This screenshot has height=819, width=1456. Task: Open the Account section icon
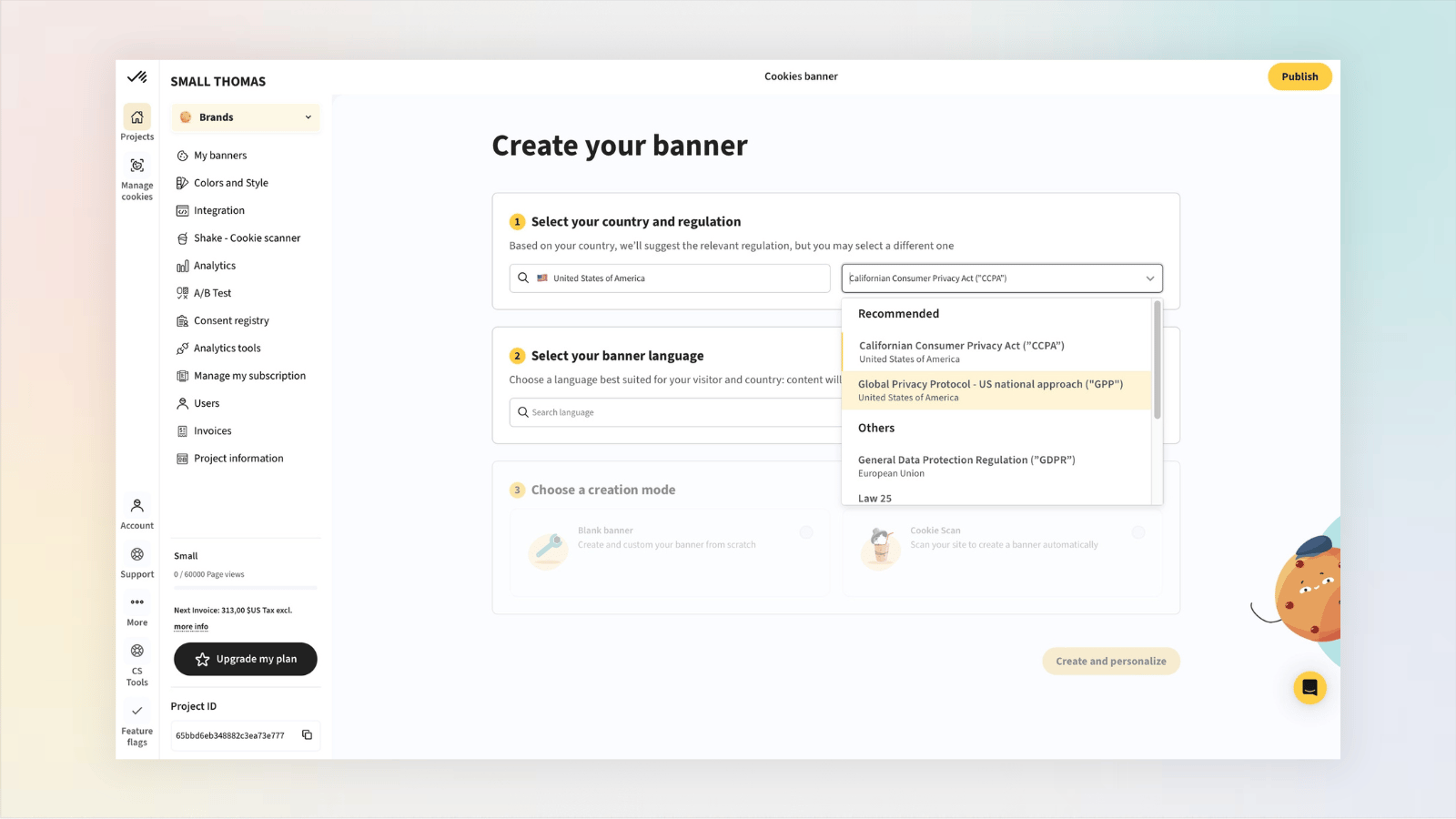click(137, 505)
